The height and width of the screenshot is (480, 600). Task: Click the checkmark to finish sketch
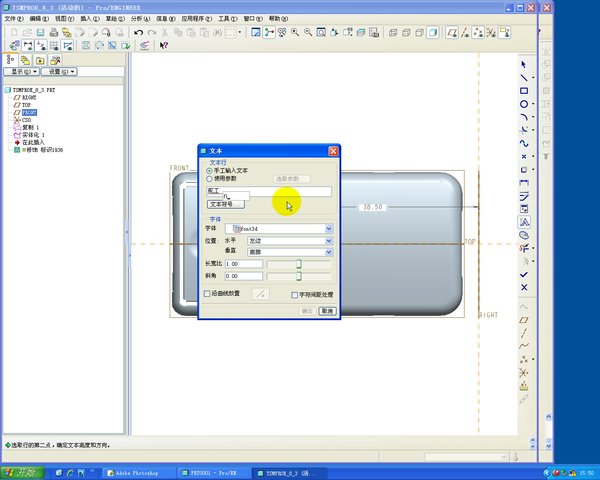[524, 274]
